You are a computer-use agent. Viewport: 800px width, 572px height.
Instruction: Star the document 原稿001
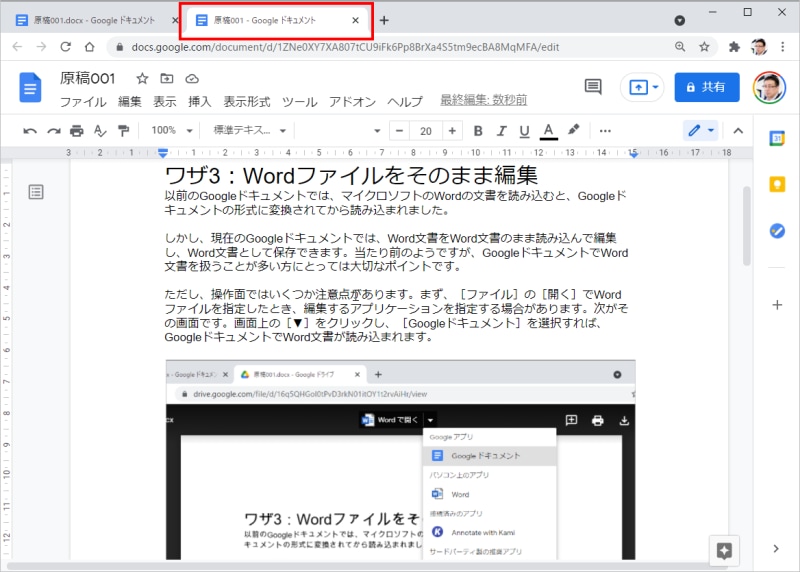tap(142, 79)
